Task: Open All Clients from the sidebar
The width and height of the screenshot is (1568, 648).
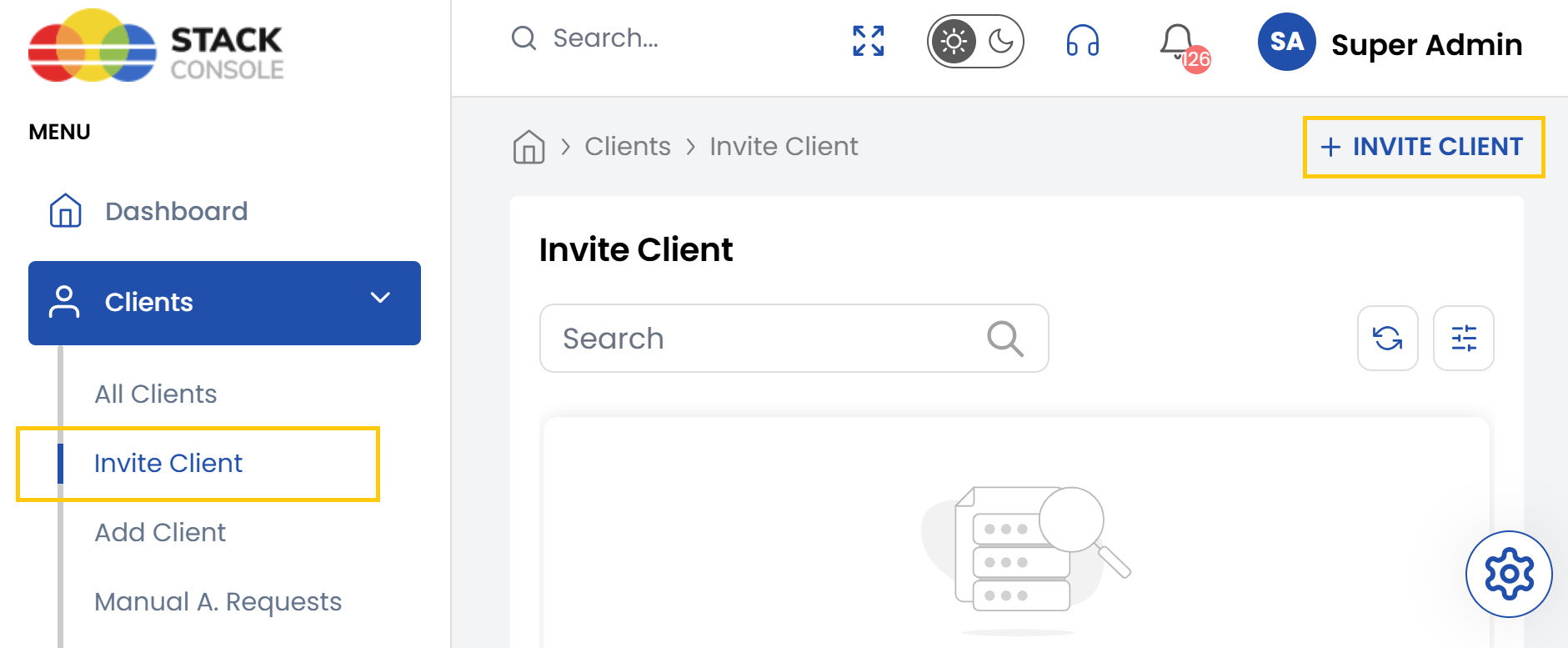Action: click(155, 394)
